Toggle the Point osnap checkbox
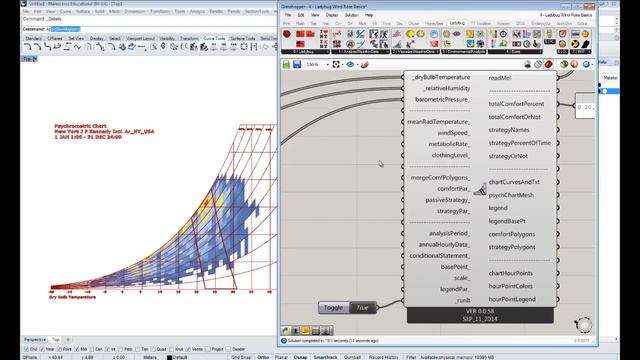Screen dimensions: 640x360 pos(60,349)
